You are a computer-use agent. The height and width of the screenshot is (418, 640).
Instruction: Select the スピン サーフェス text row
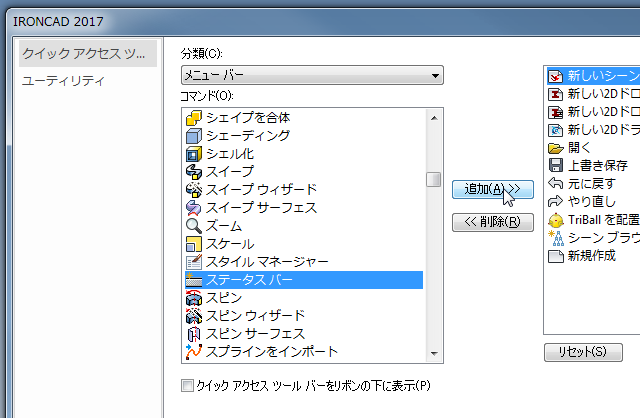click(x=256, y=334)
